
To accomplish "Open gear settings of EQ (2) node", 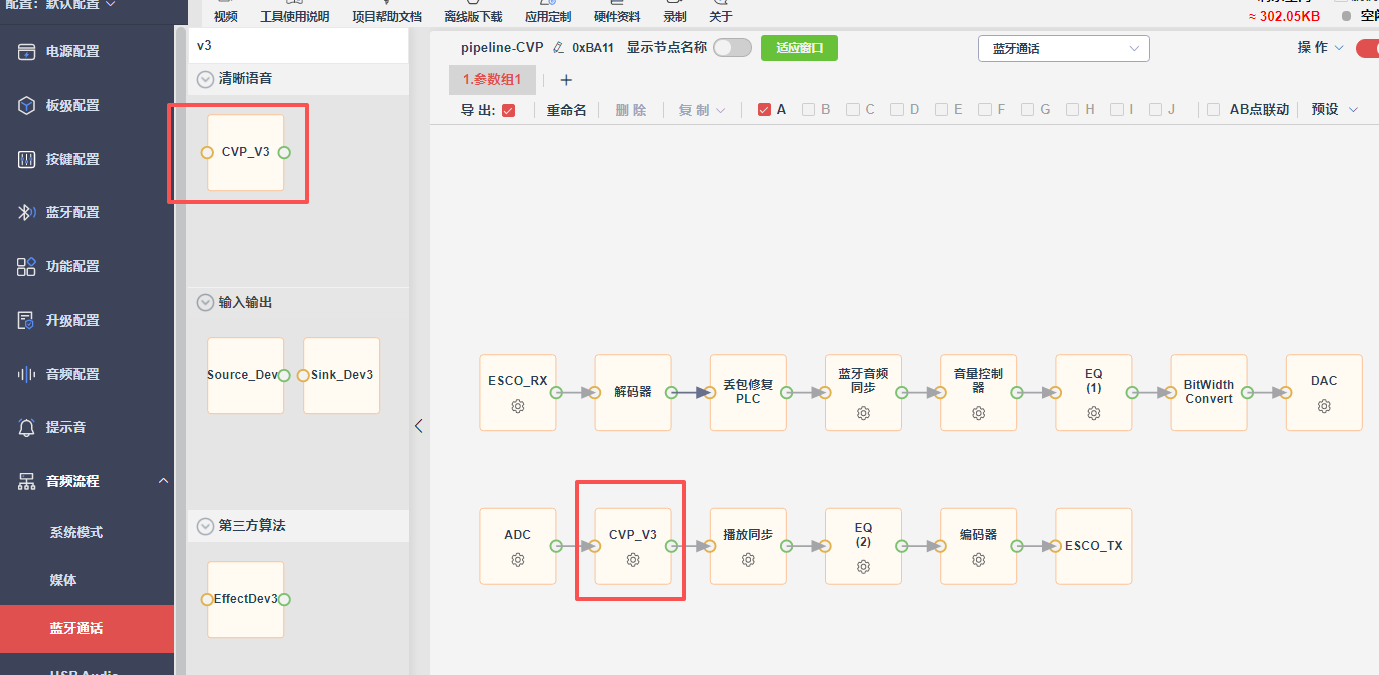I will [x=863, y=567].
